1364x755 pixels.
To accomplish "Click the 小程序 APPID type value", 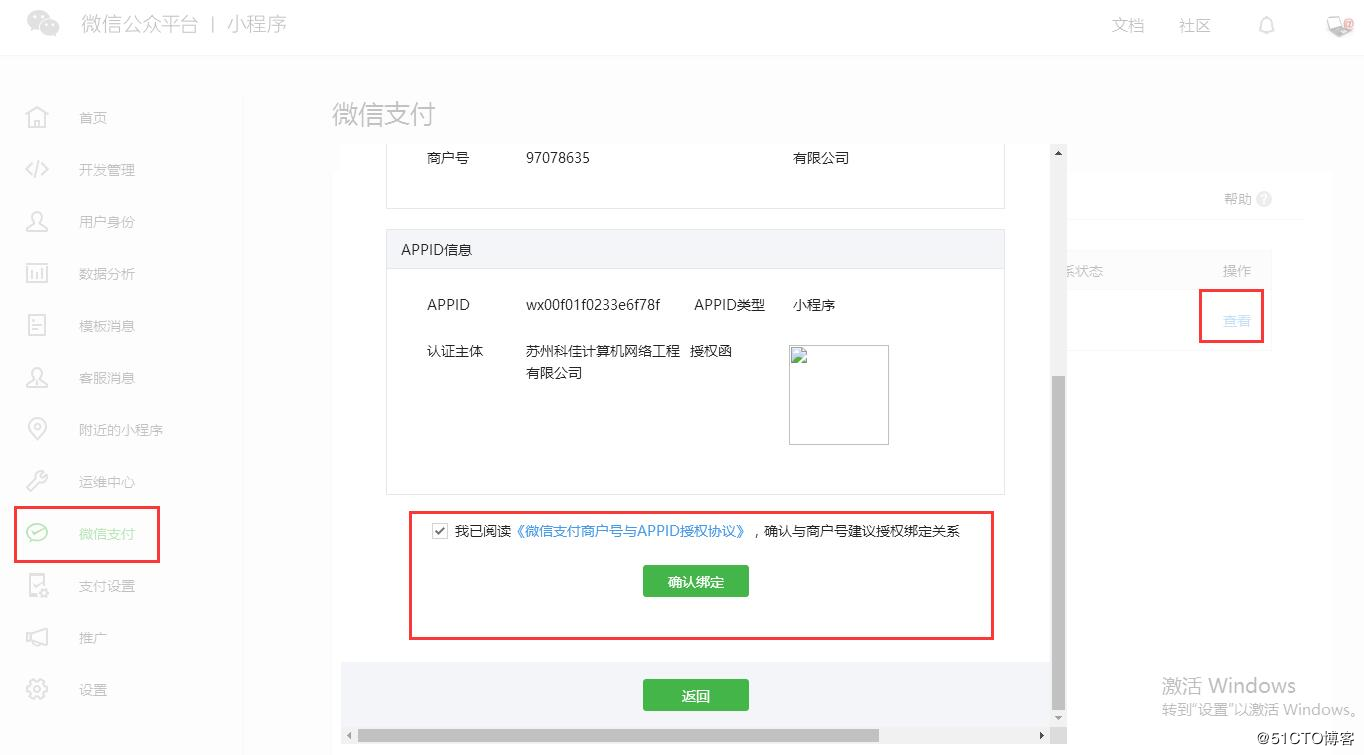I will (x=814, y=305).
